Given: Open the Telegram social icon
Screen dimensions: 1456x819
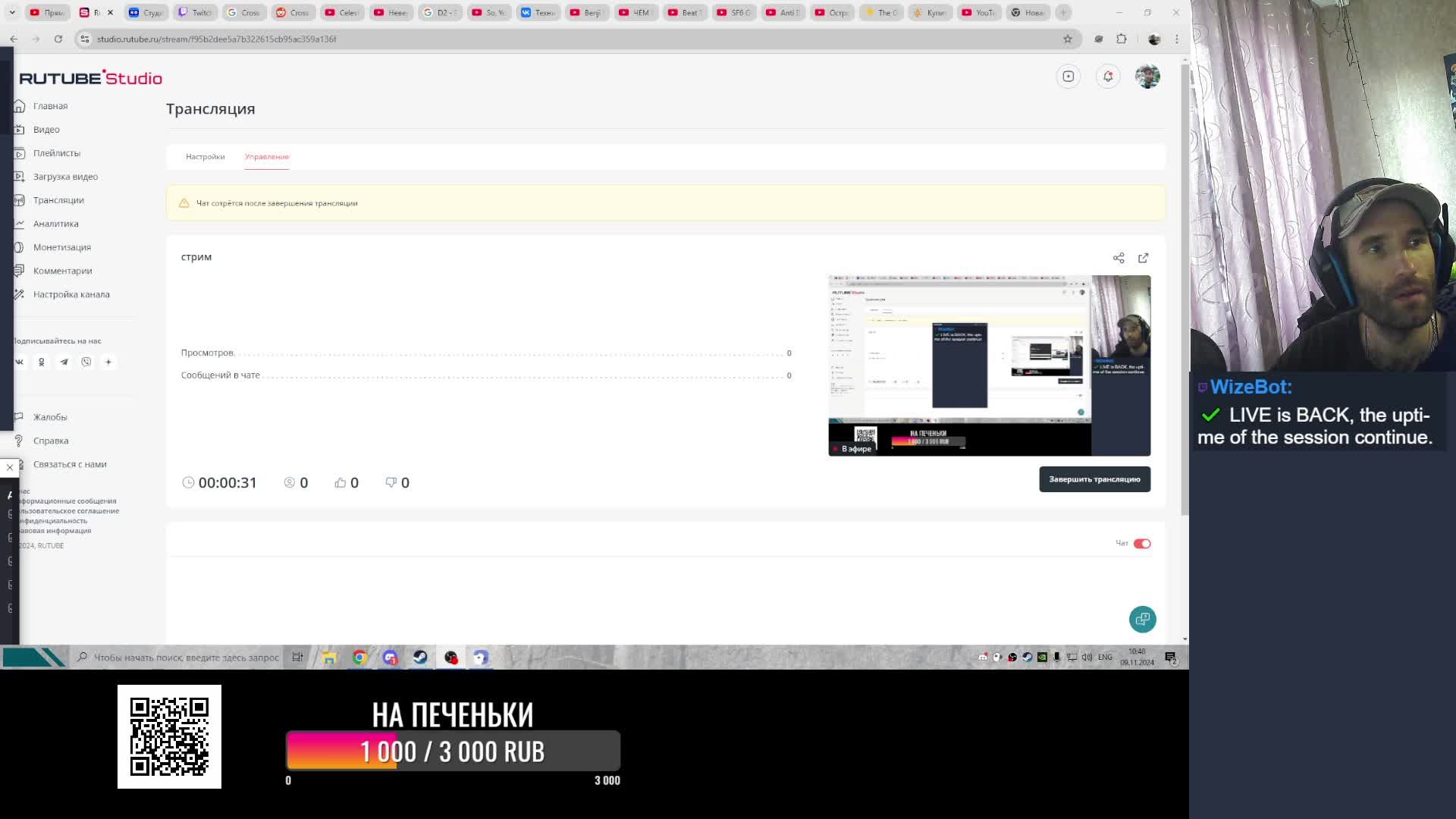Looking at the screenshot, I should [64, 362].
